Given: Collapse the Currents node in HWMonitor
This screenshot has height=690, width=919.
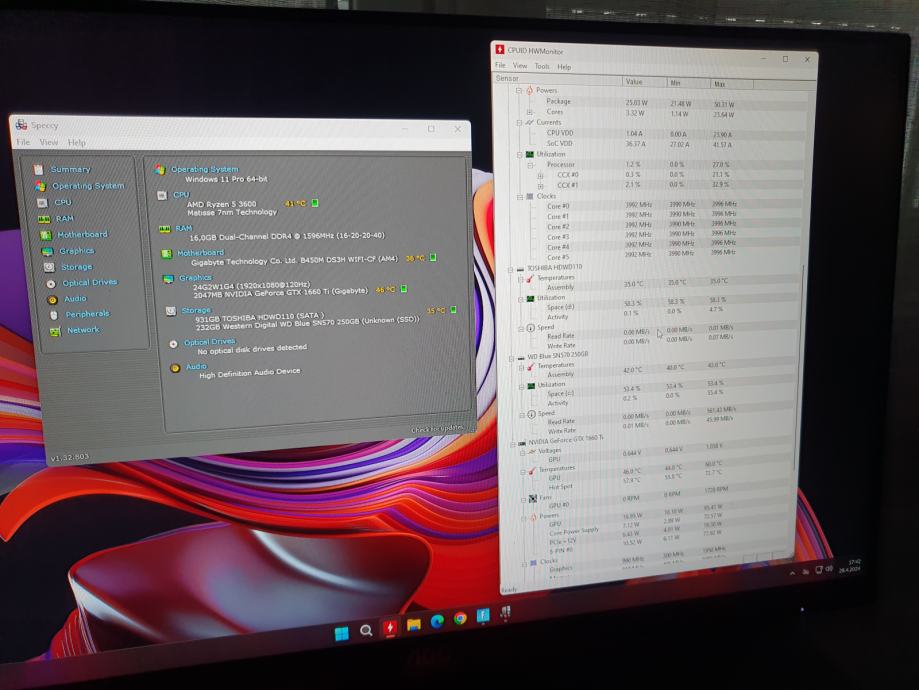Looking at the screenshot, I should 519,123.
